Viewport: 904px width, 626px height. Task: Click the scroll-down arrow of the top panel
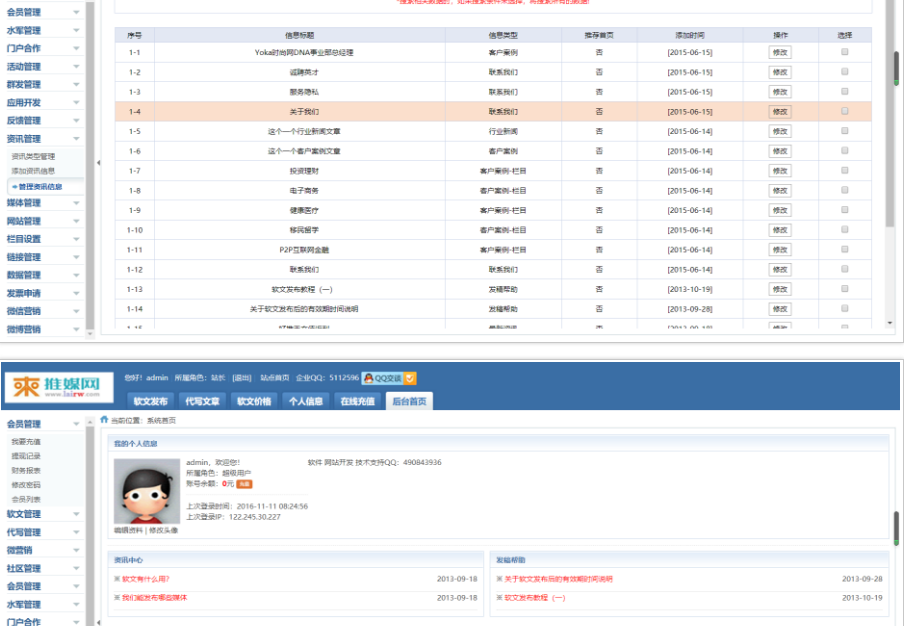[x=890, y=323]
